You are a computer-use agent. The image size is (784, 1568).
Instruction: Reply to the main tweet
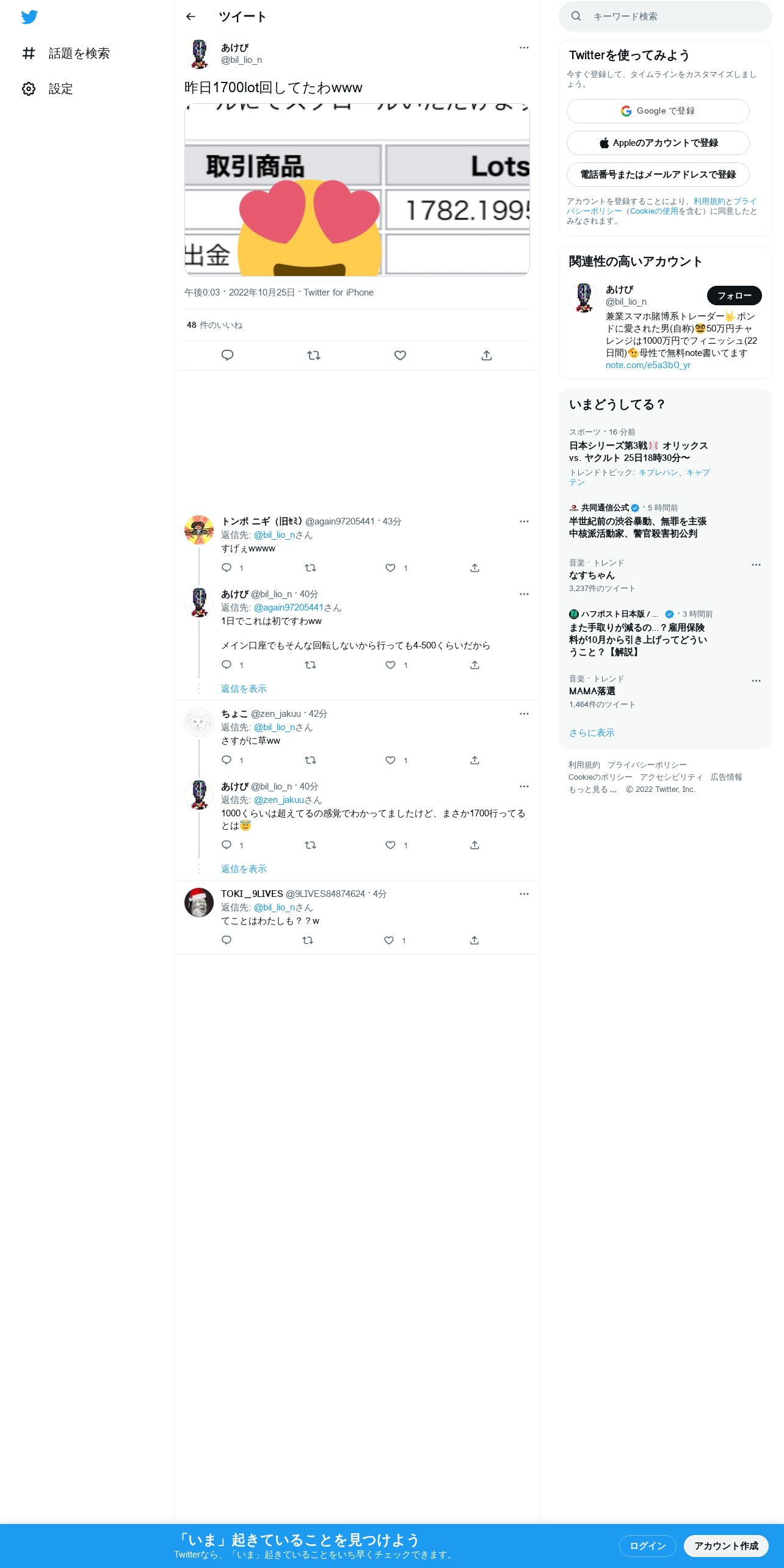[227, 355]
